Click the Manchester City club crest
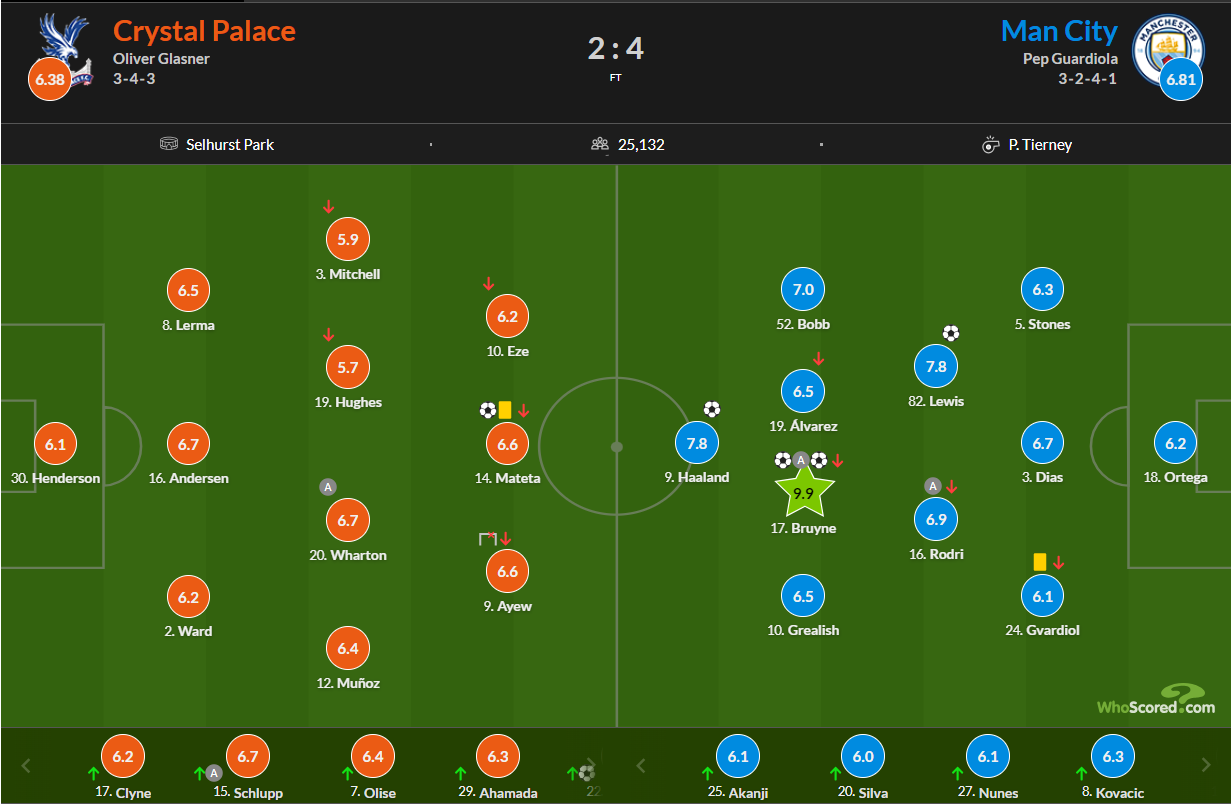Viewport: 1232px width, 804px height. [1167, 50]
